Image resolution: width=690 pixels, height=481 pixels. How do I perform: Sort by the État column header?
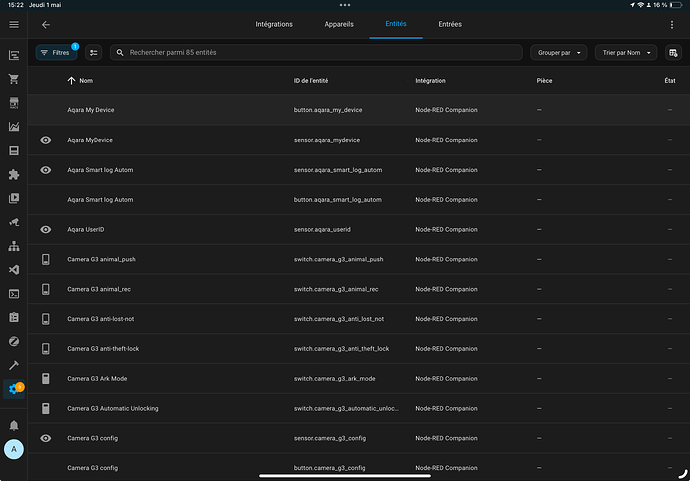click(x=670, y=81)
